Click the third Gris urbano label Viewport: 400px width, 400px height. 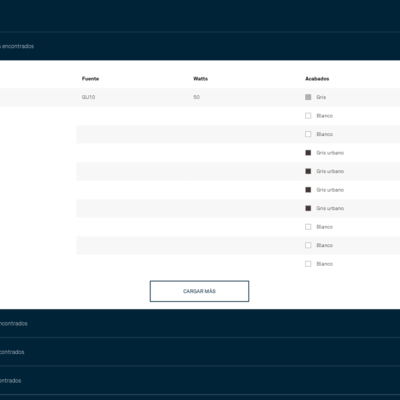coord(330,190)
